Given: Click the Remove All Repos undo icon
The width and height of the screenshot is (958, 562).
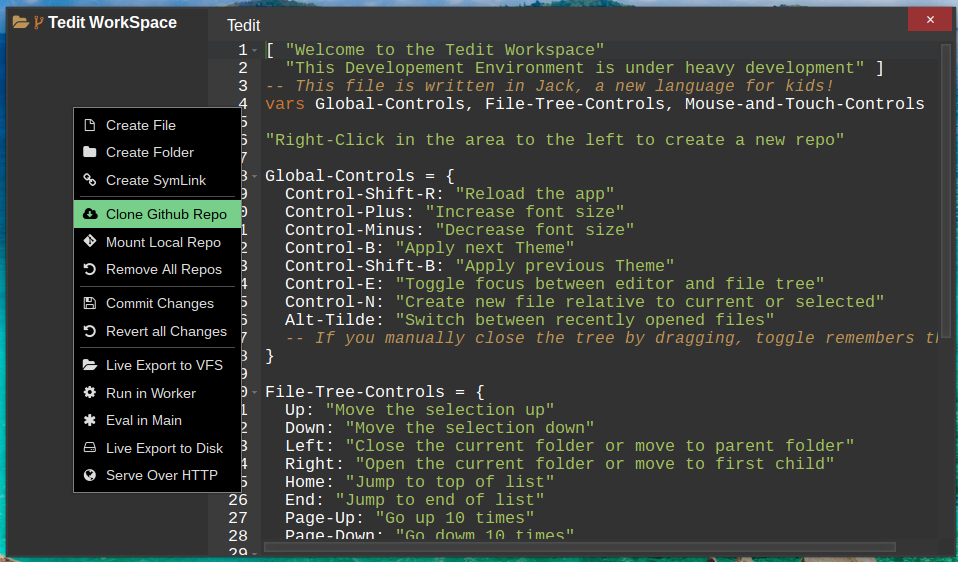Looking at the screenshot, I should [x=90, y=269].
